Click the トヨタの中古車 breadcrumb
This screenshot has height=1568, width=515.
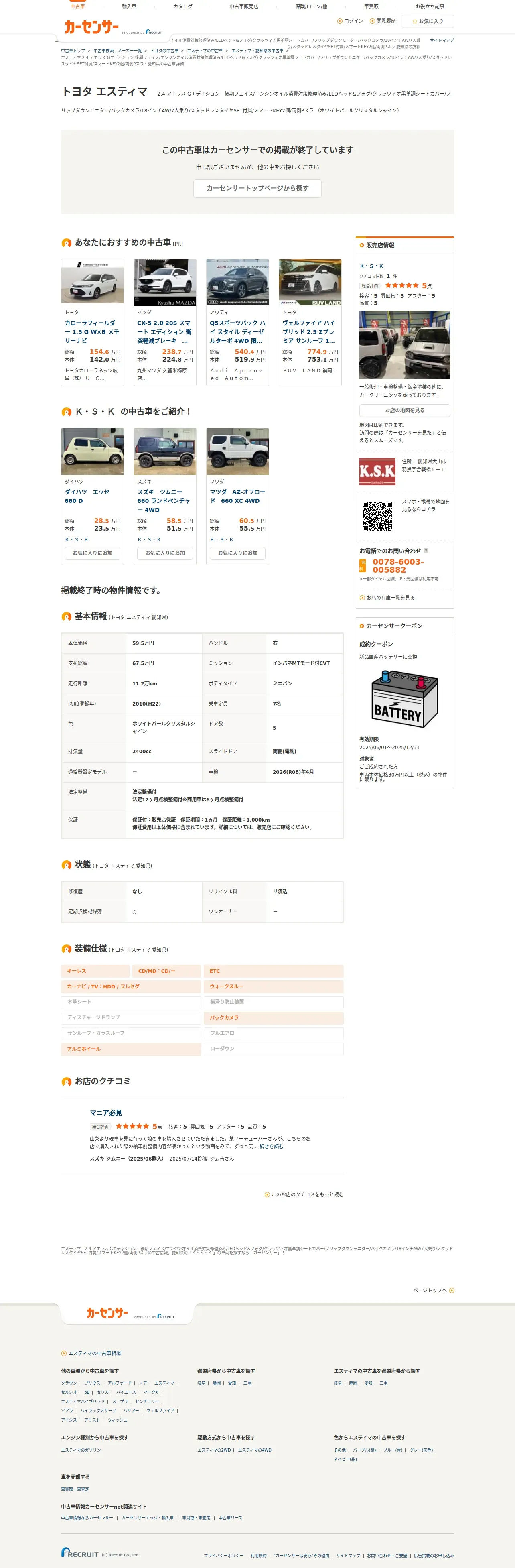click(x=164, y=51)
